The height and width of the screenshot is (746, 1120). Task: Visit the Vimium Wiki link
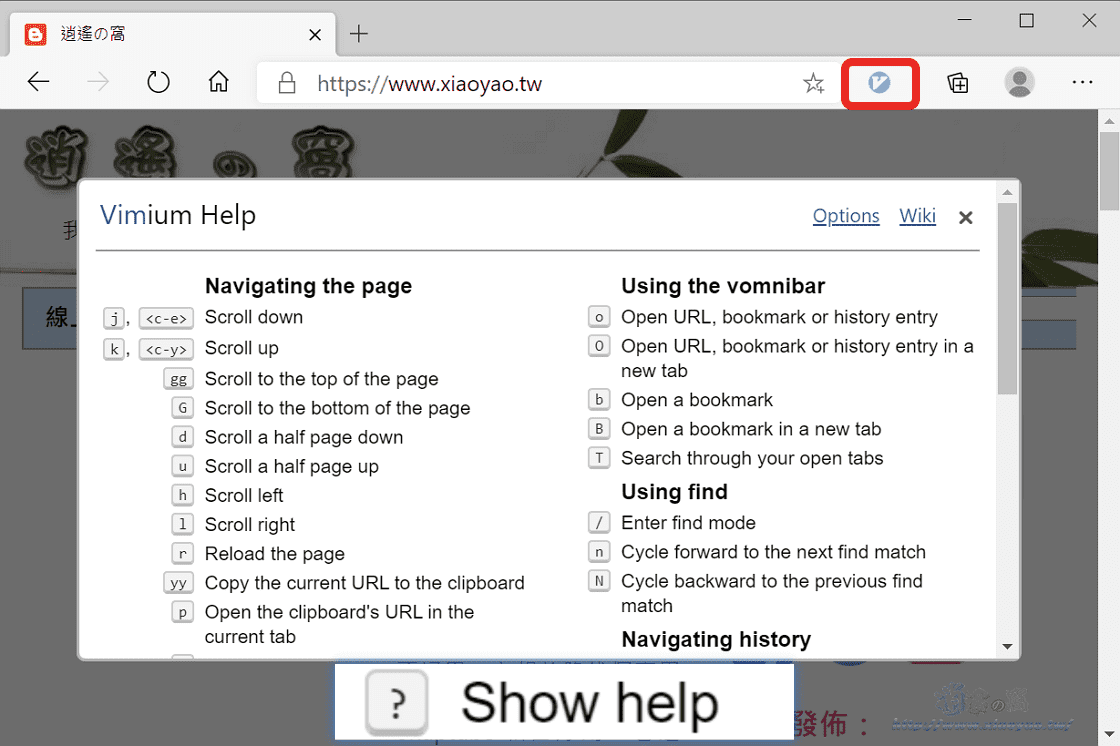click(x=917, y=215)
